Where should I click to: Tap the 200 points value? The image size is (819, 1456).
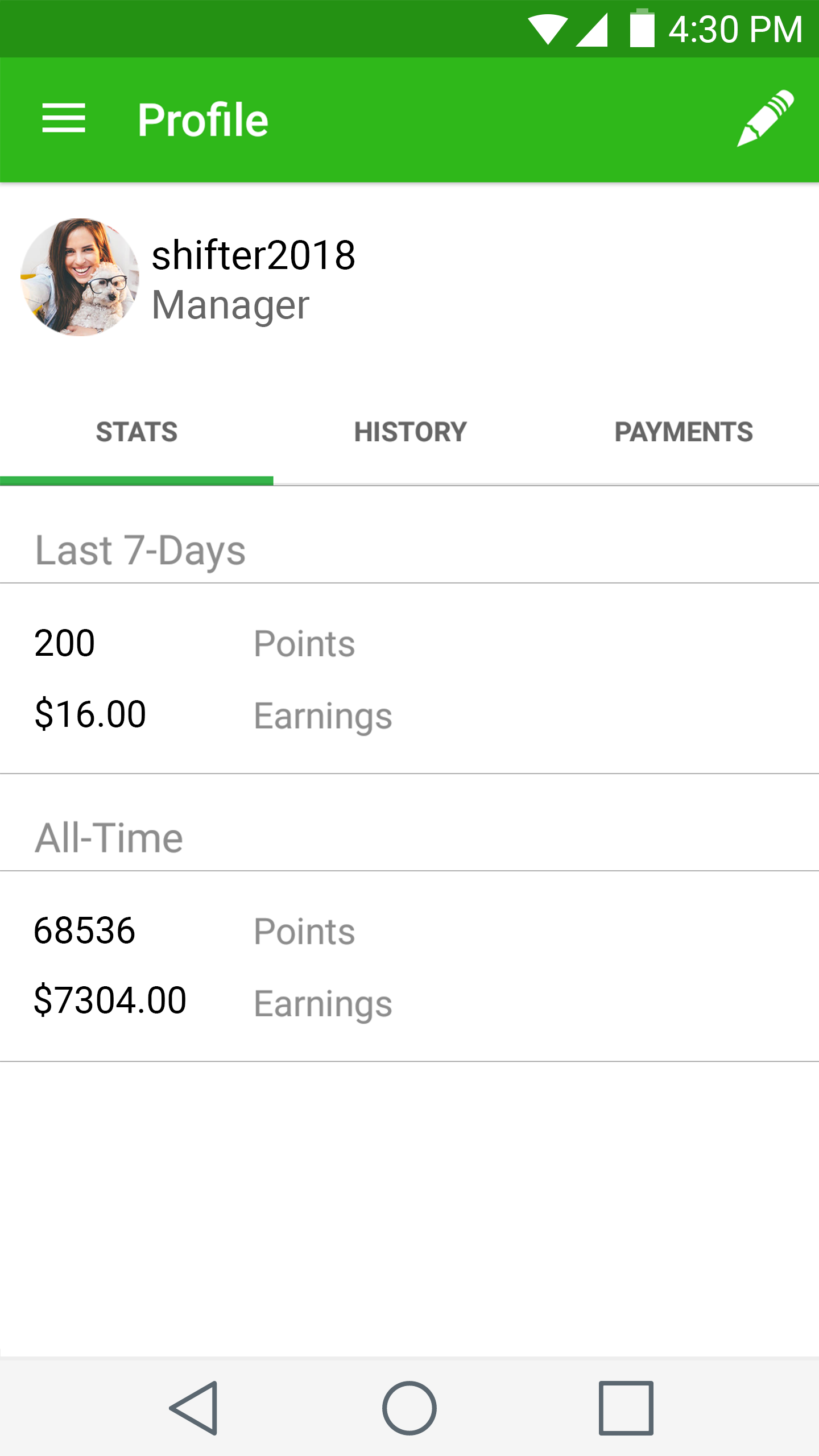pyautogui.click(x=65, y=643)
